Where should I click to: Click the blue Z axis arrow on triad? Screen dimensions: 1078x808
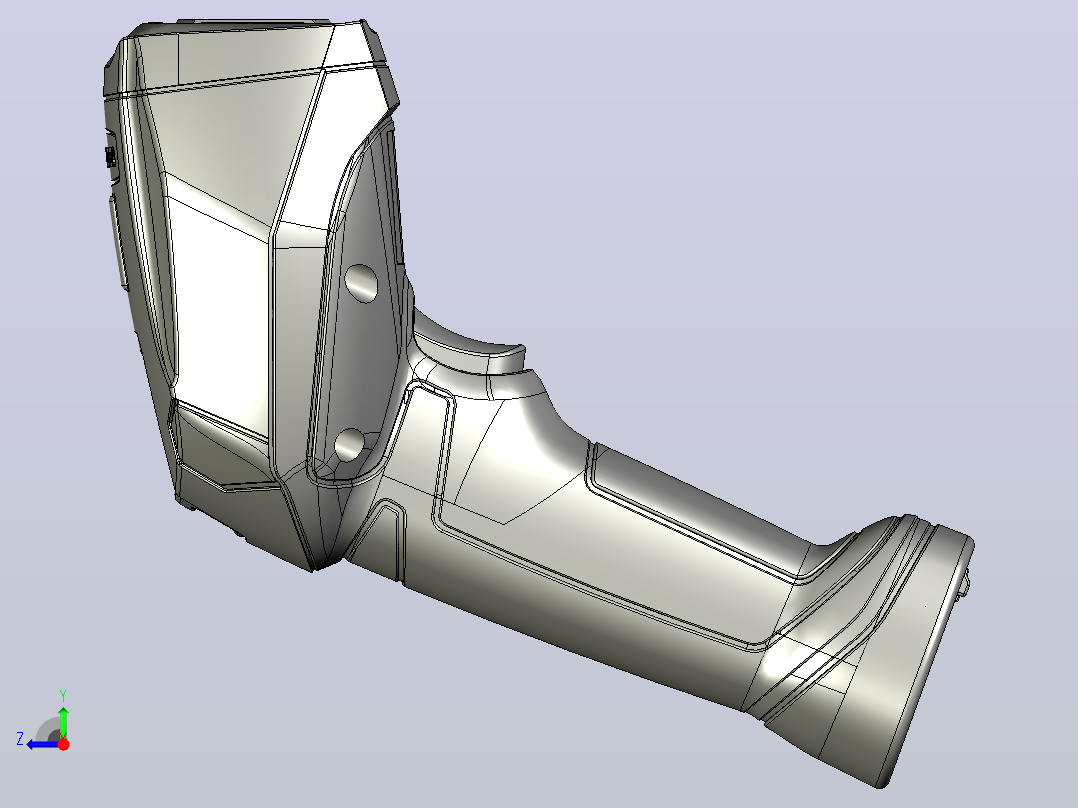point(43,745)
